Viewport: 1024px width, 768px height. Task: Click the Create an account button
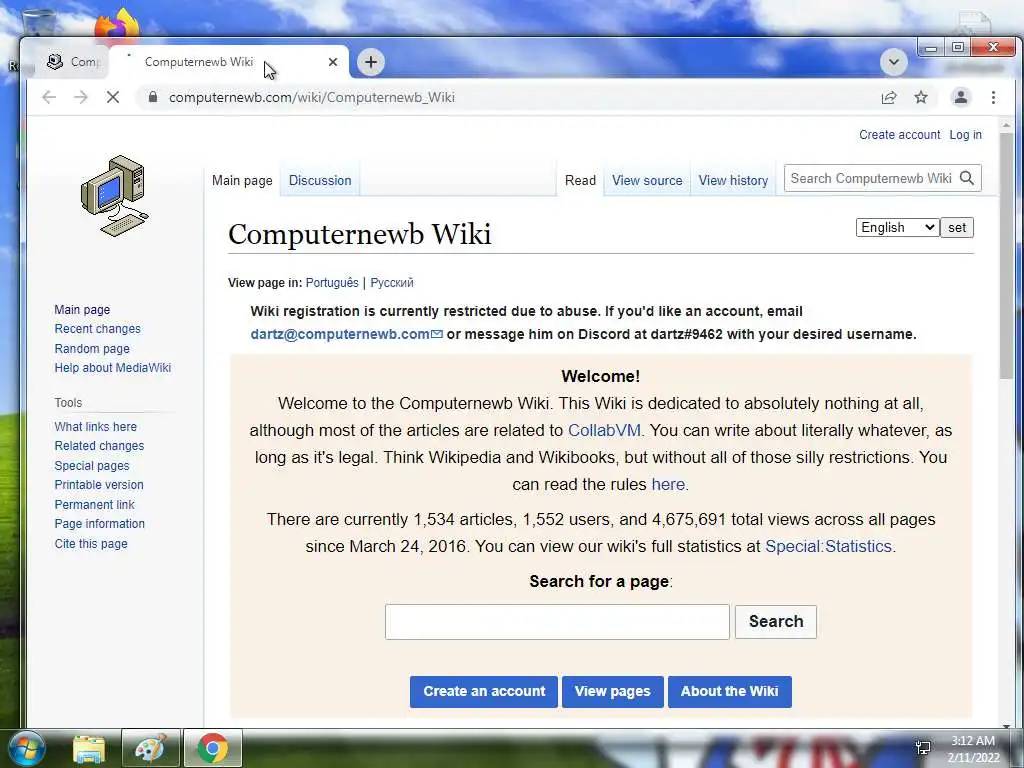coord(484,692)
